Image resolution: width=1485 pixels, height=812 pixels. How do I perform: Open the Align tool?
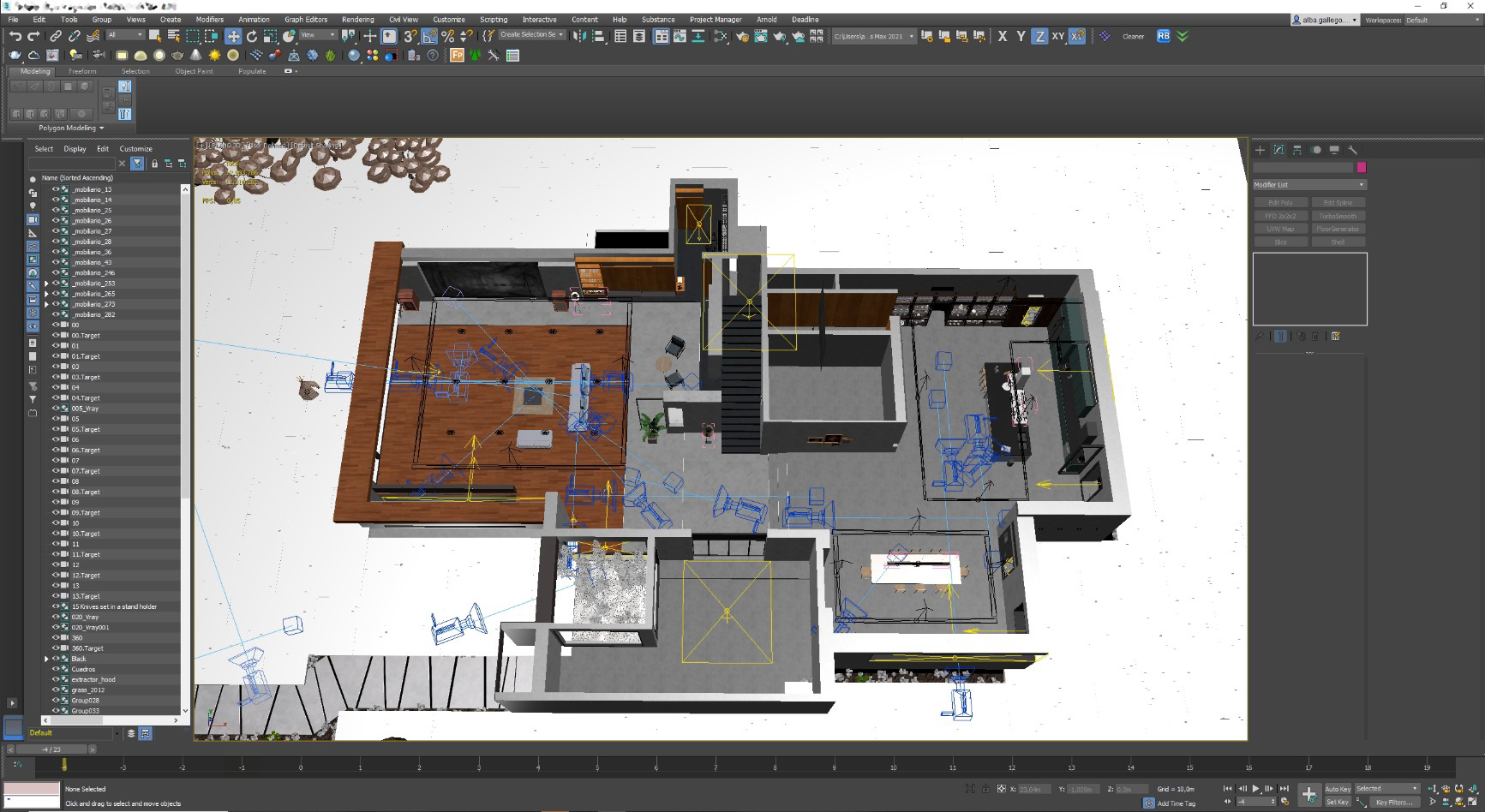coord(599,36)
